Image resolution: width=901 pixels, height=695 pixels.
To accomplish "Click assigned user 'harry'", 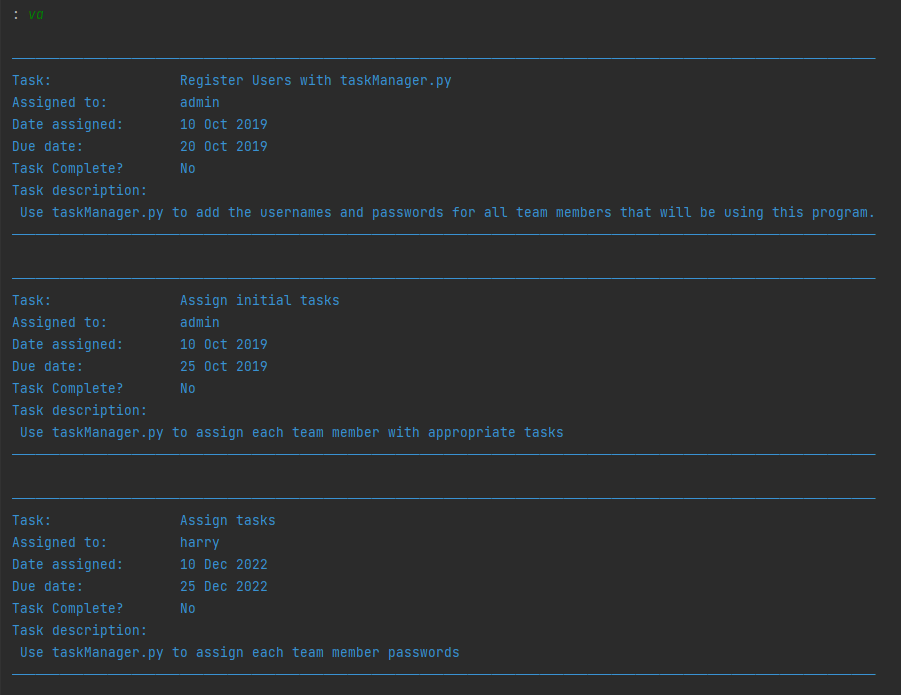I will 199,543.
